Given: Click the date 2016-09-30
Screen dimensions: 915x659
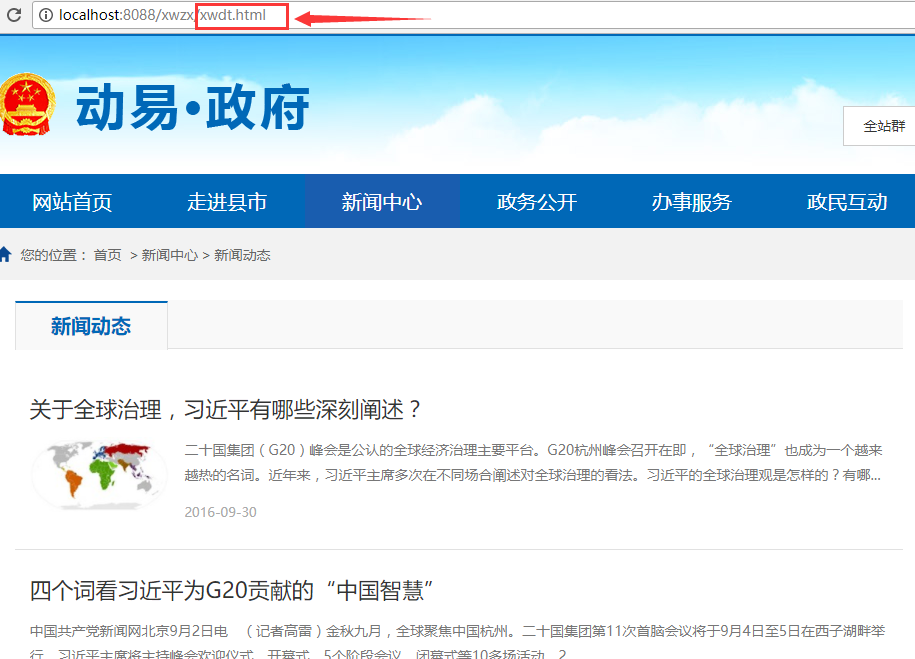Looking at the screenshot, I should [220, 512].
